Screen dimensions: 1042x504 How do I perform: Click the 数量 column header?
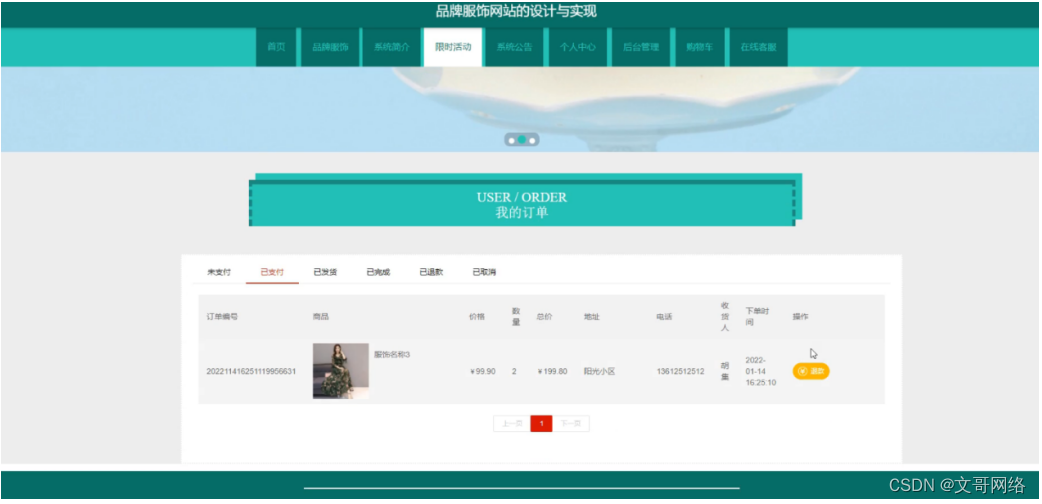pos(516,316)
